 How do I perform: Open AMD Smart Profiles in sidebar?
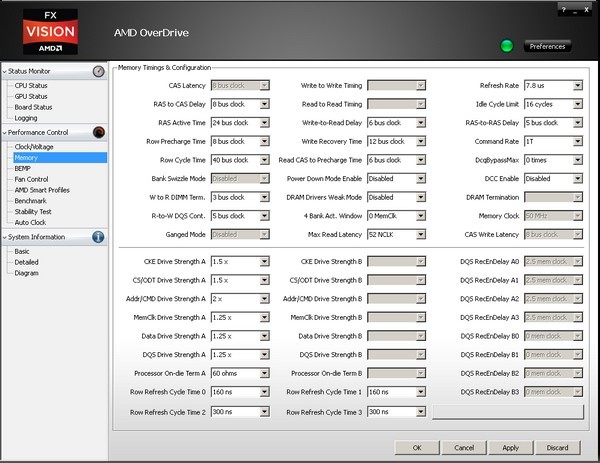42,190
